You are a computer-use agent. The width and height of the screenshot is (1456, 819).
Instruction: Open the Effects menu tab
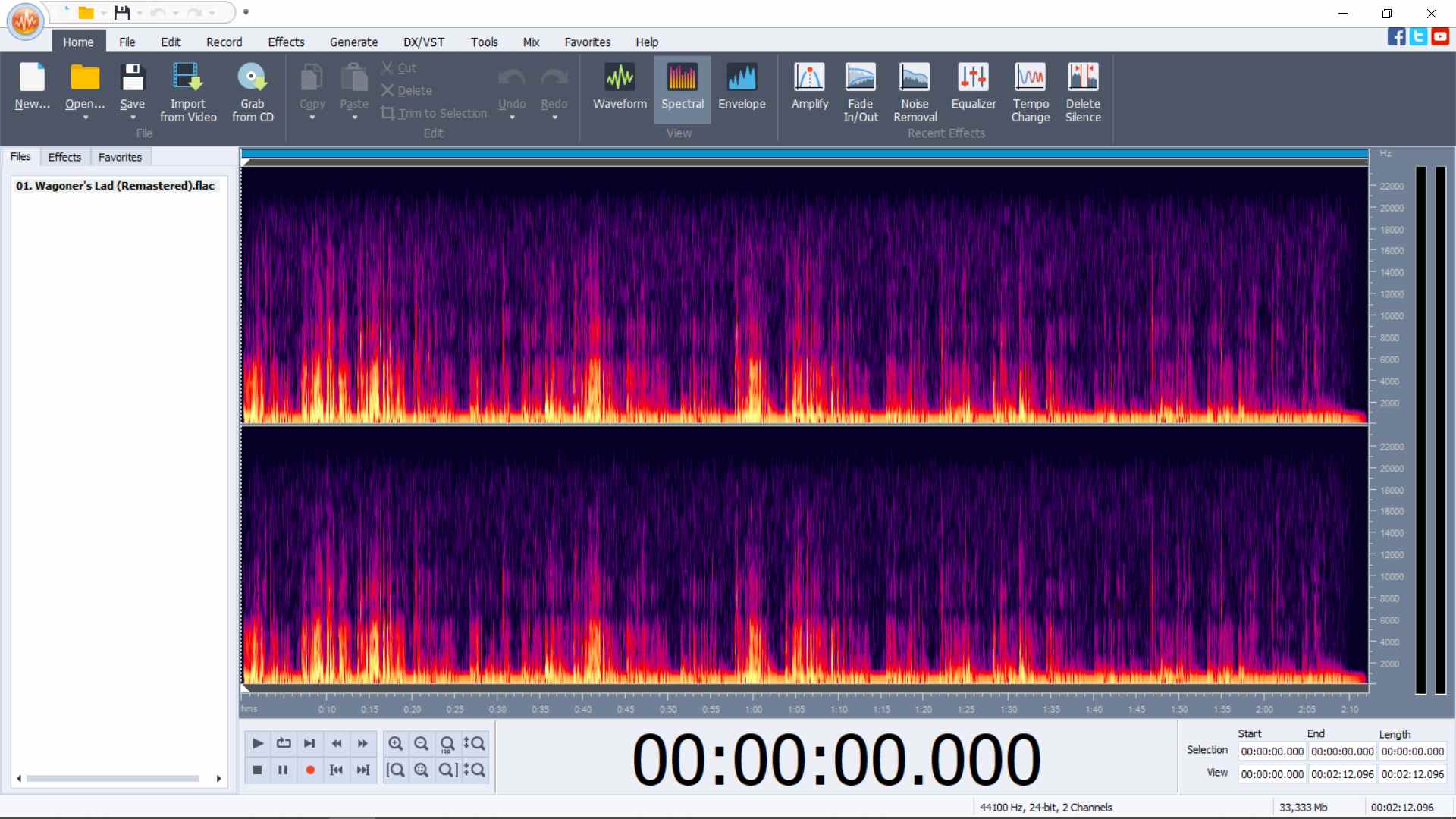click(x=286, y=42)
